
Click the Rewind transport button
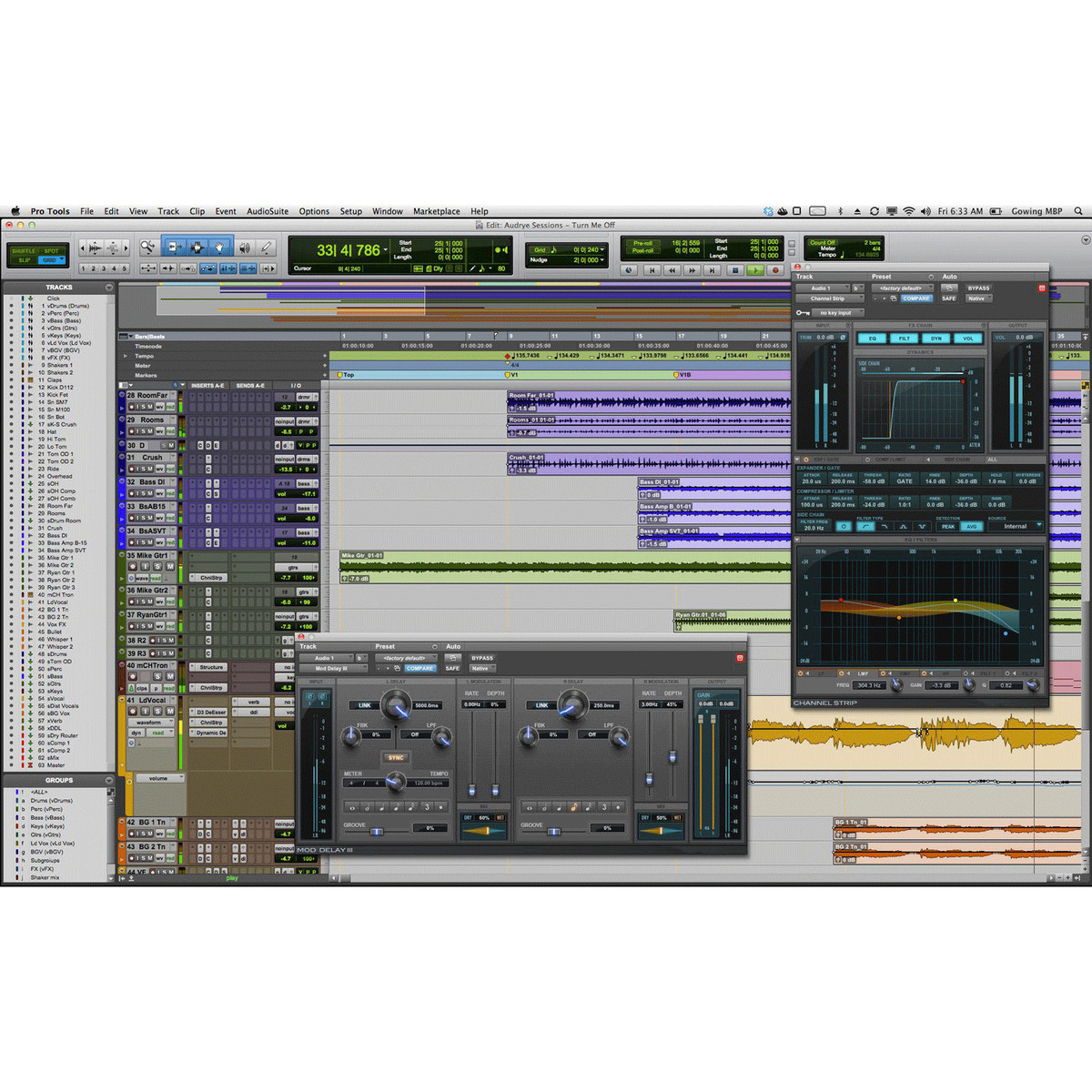672,270
